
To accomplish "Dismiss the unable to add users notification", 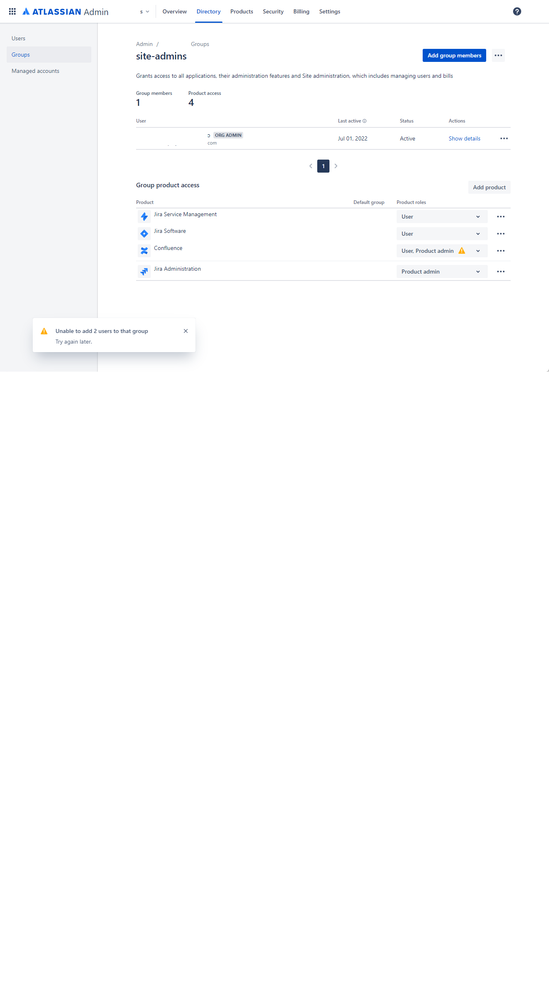I will coord(185,331).
